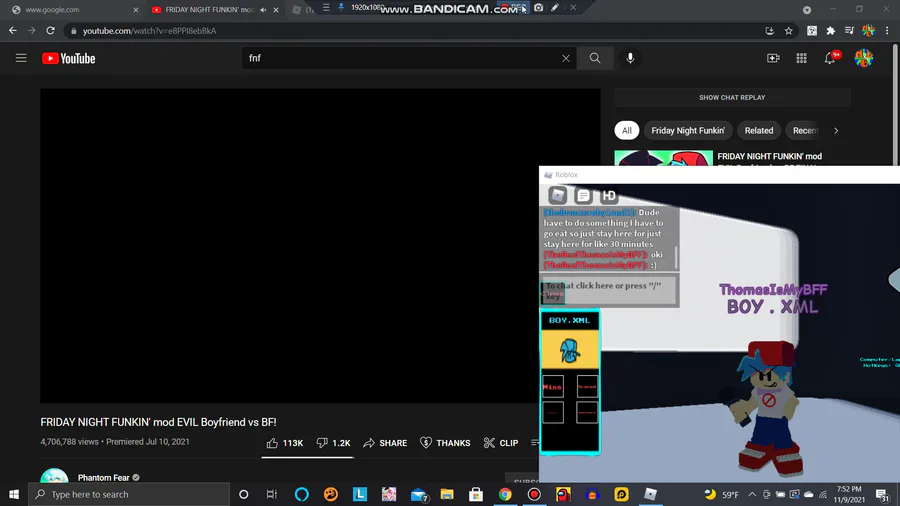This screenshot has height=506, width=900.
Task: Open File Explorer from the taskbar
Action: pyautogui.click(x=447, y=494)
